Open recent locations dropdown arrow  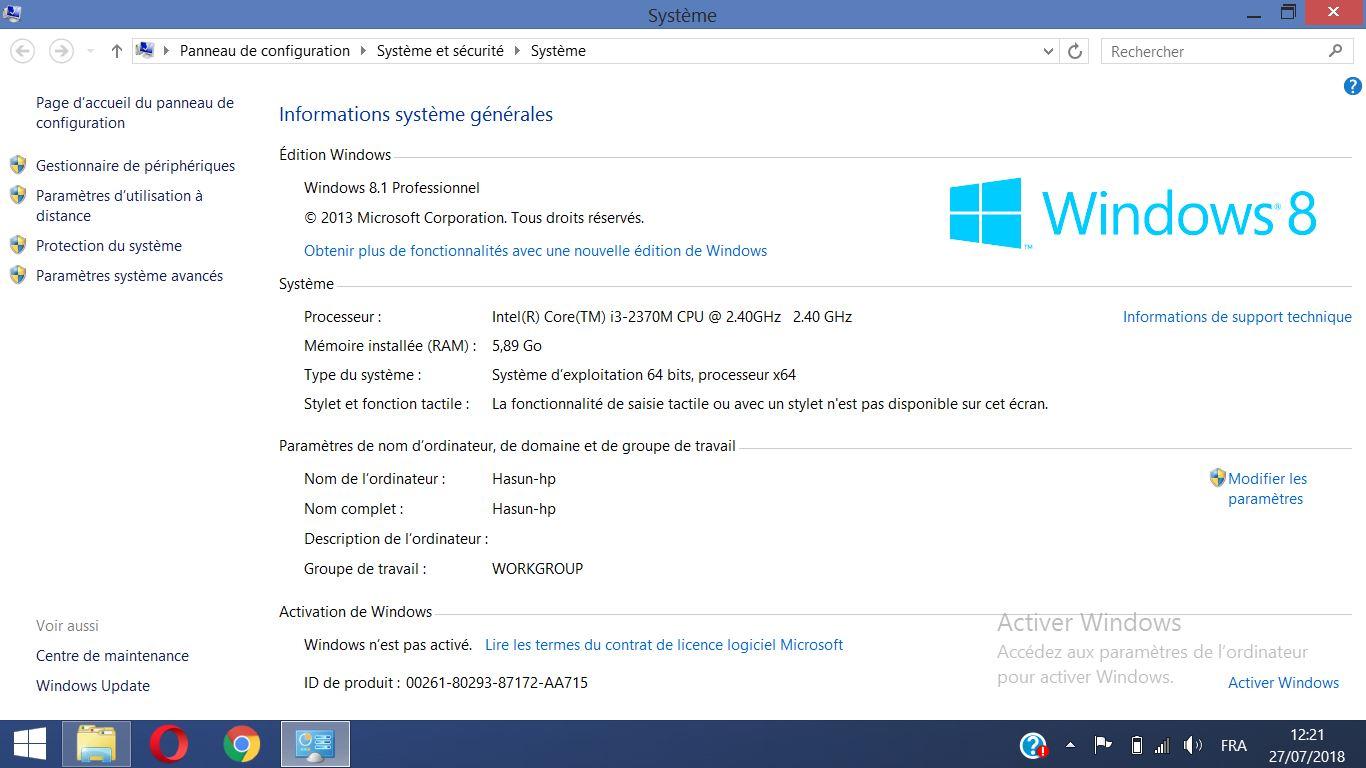point(90,51)
